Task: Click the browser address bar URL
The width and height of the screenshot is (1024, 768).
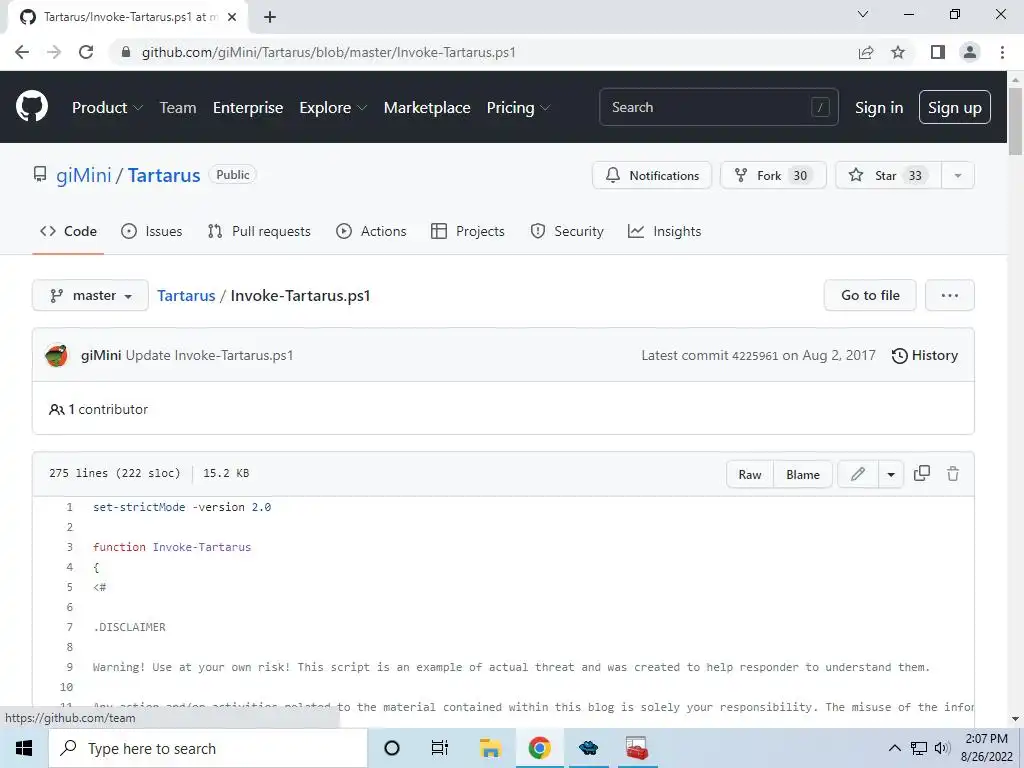Action: (328, 52)
